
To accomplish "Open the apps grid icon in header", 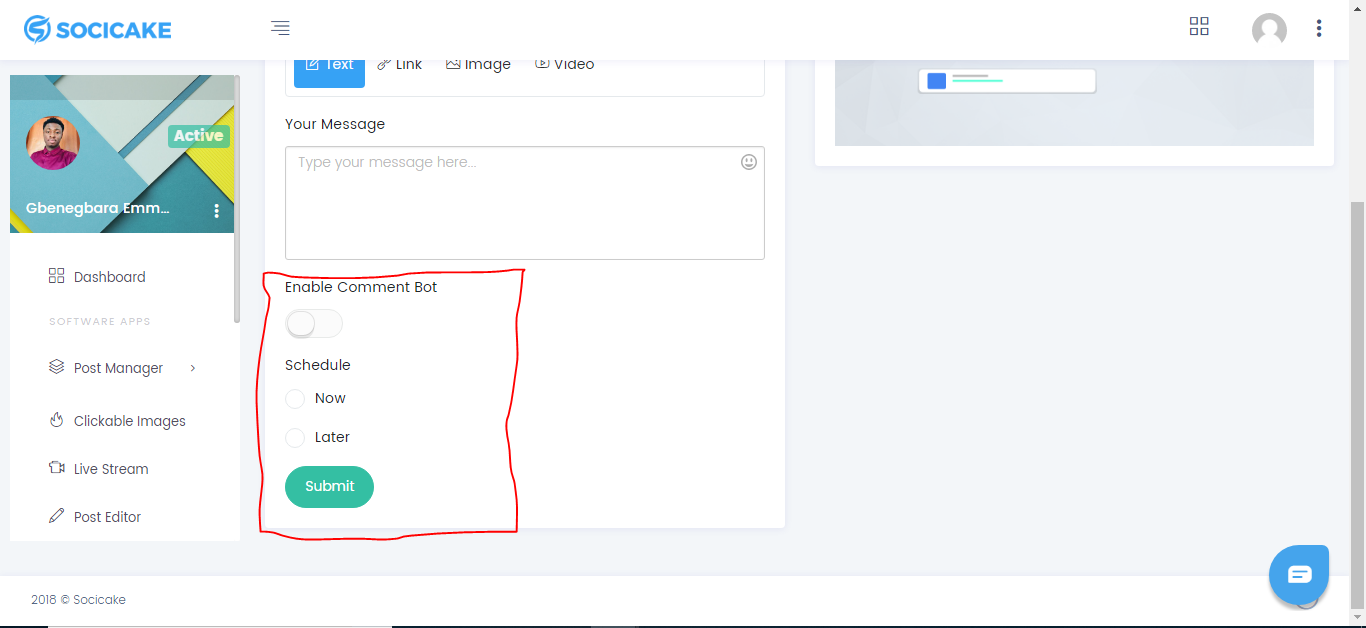I will [x=1199, y=27].
